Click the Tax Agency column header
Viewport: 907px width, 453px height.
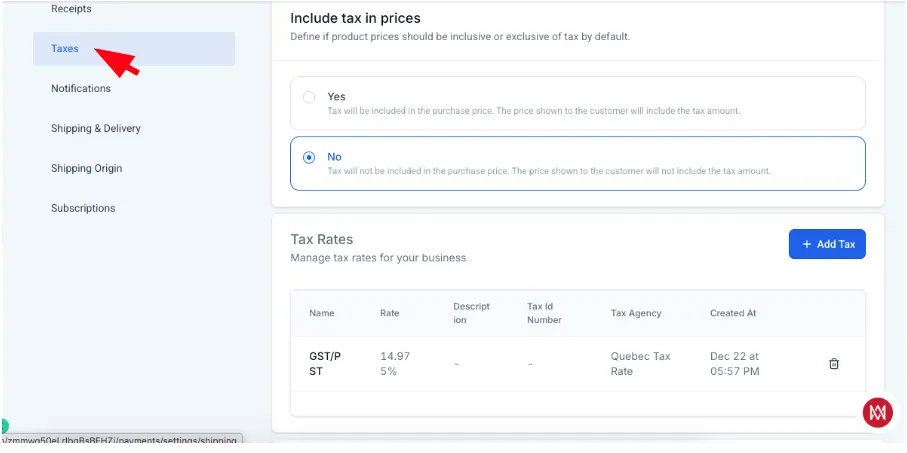point(636,313)
